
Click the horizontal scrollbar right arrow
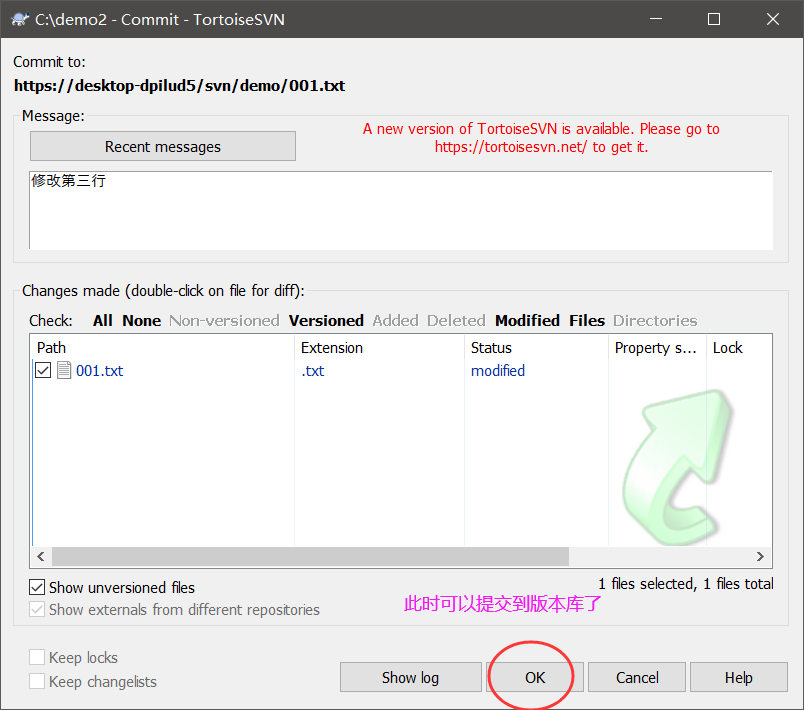(x=760, y=556)
